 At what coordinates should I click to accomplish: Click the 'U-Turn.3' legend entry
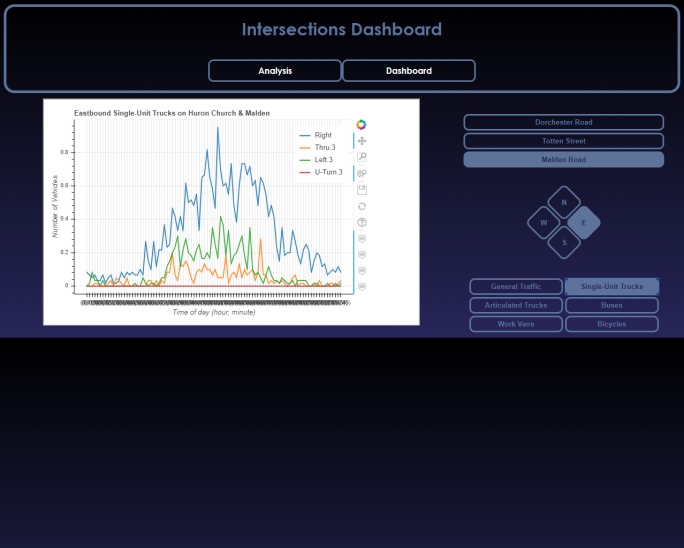321,172
